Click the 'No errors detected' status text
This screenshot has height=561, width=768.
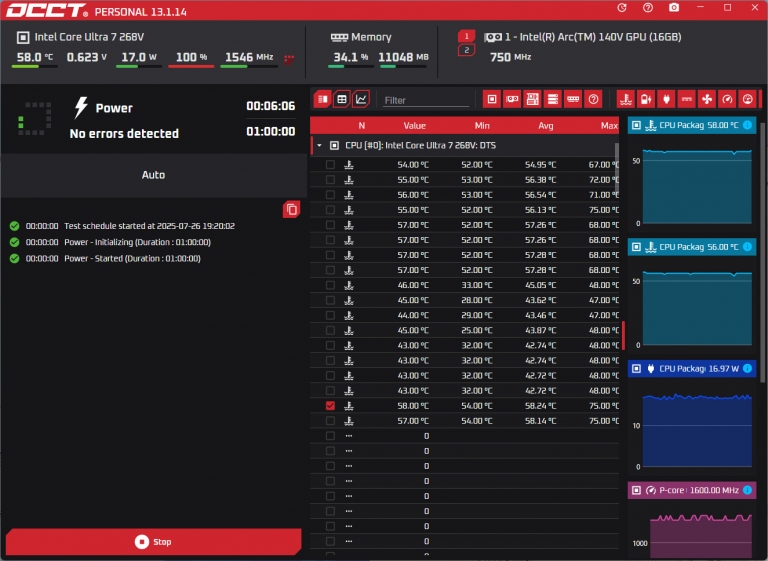(x=124, y=133)
